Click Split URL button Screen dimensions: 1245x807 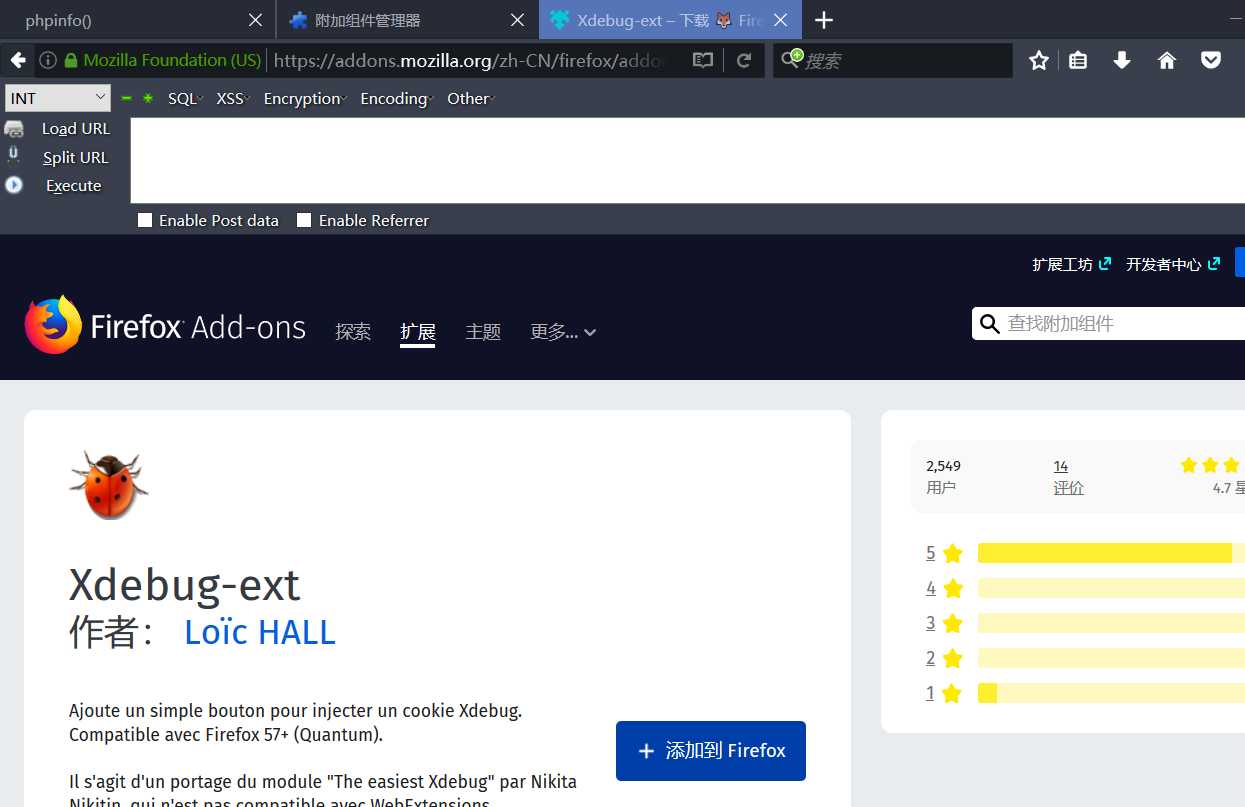coord(76,157)
